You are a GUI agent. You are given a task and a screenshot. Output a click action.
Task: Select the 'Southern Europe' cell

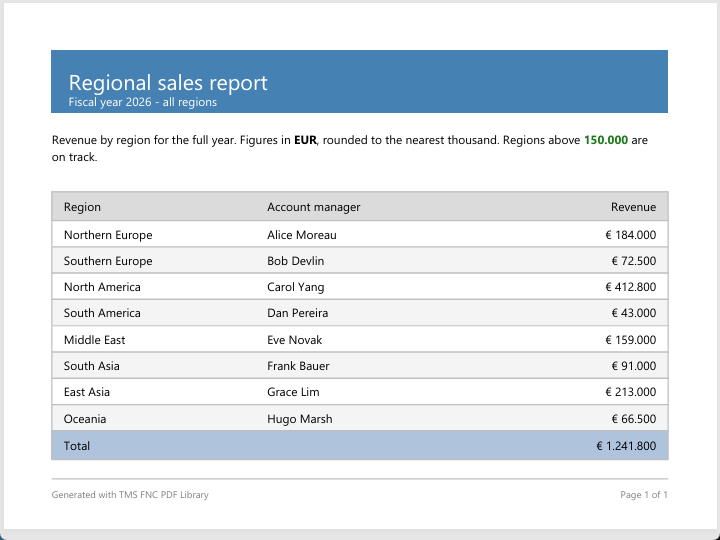tap(108, 261)
